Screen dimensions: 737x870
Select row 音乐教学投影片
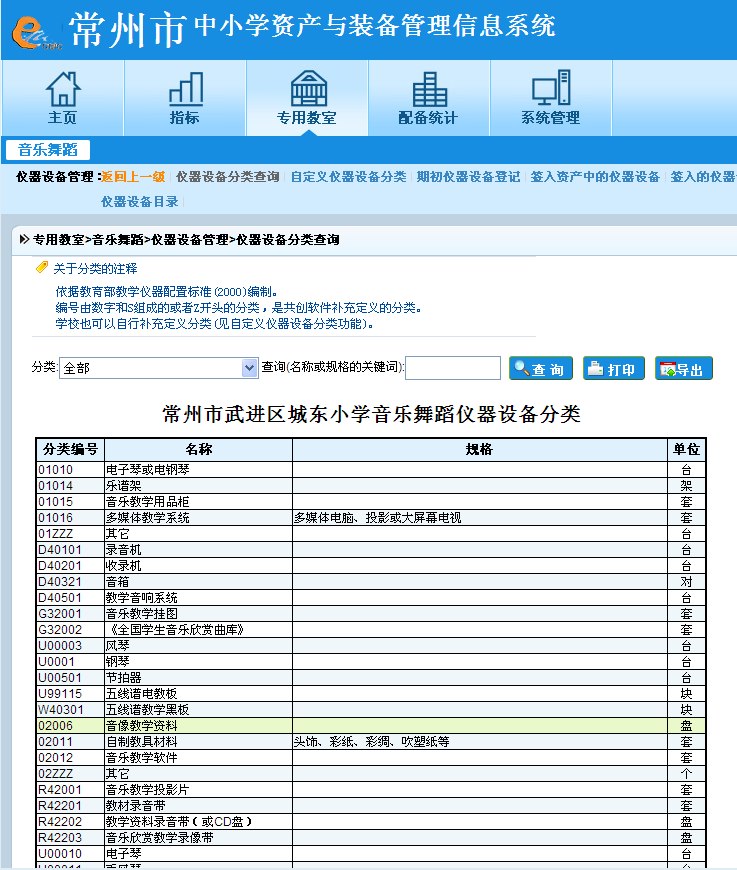(371, 790)
